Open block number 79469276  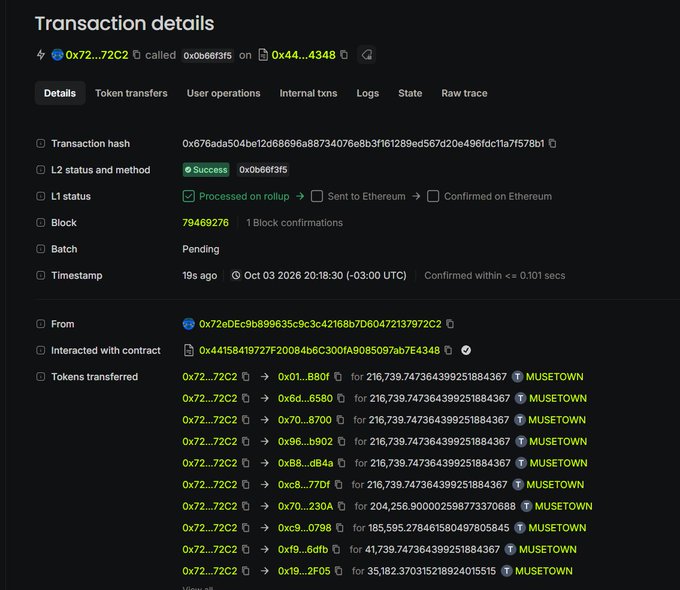point(205,223)
